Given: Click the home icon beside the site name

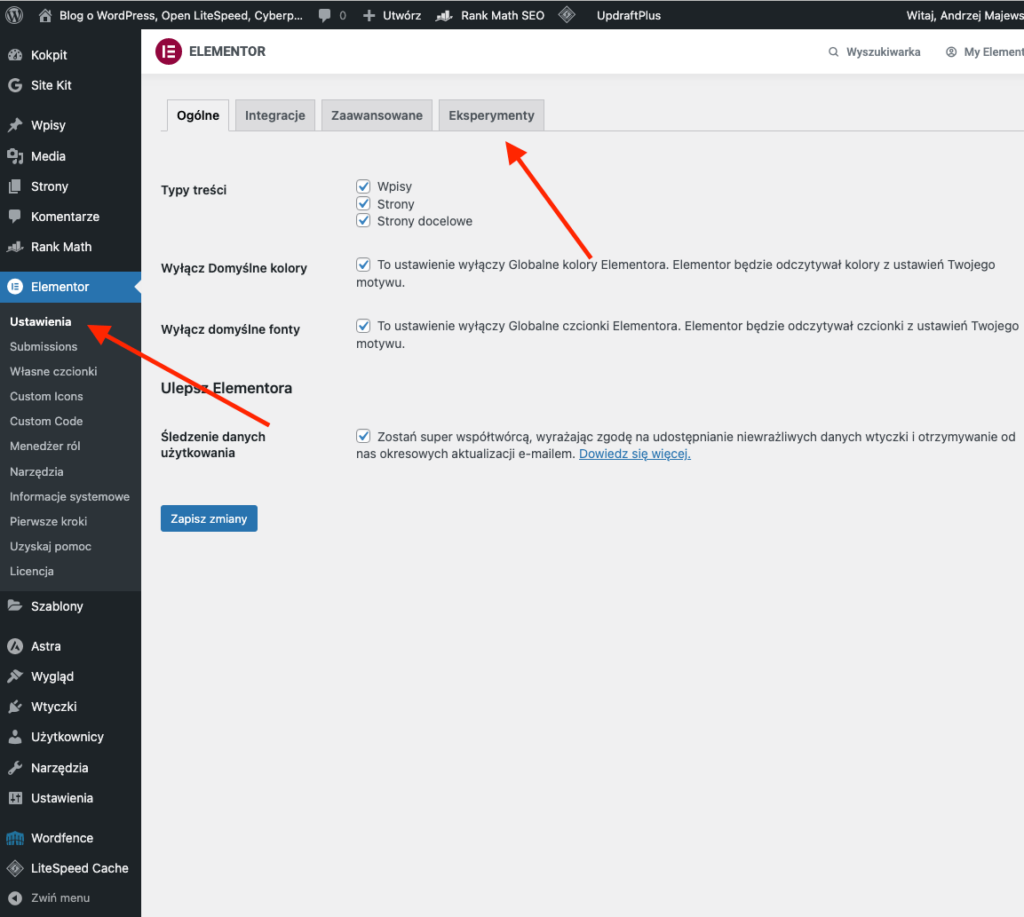Looking at the screenshot, I should [x=45, y=15].
